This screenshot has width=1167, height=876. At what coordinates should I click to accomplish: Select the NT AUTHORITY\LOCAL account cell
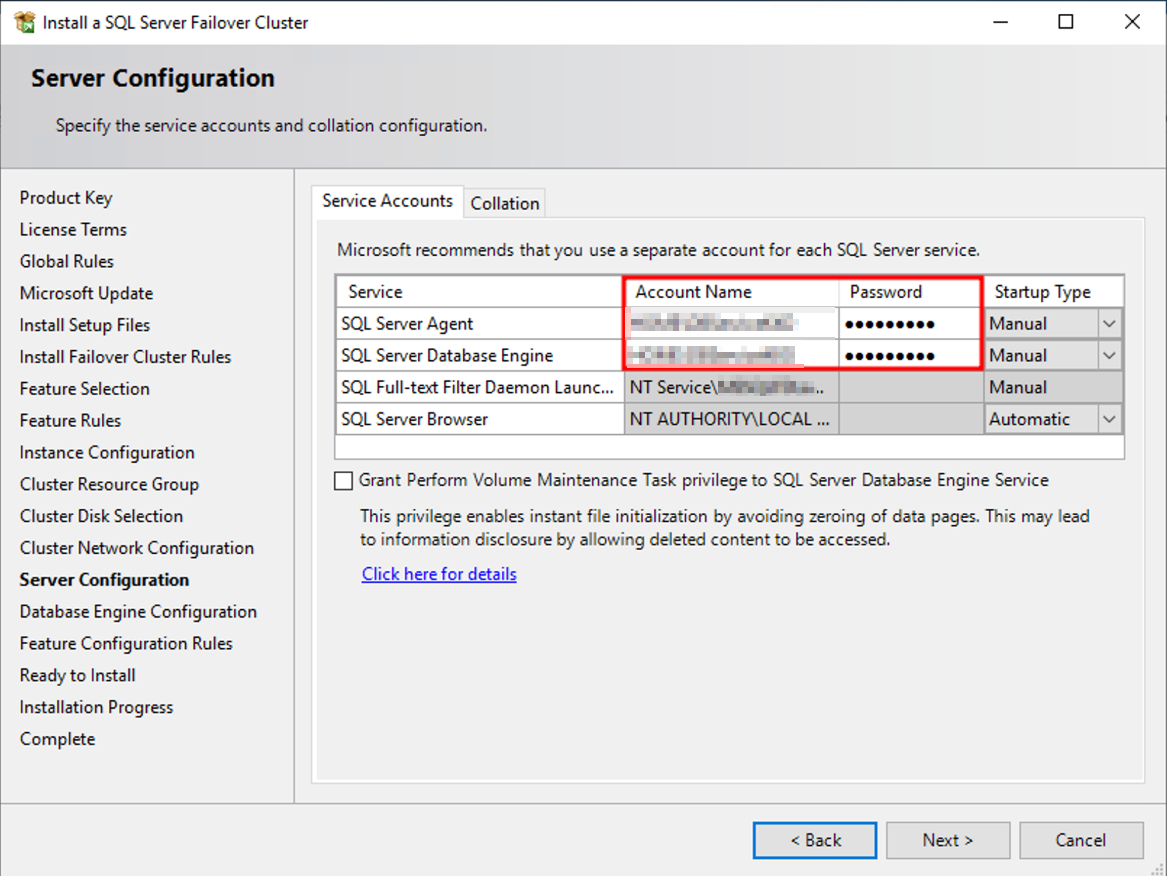click(732, 420)
